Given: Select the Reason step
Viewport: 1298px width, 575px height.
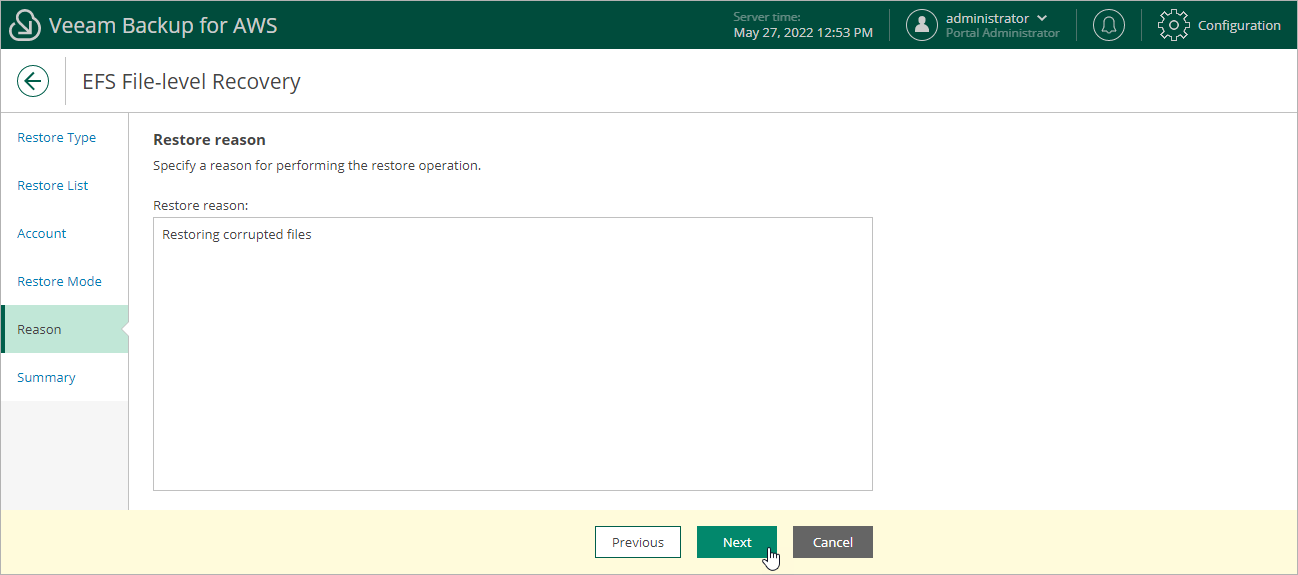Looking at the screenshot, I should coord(65,329).
